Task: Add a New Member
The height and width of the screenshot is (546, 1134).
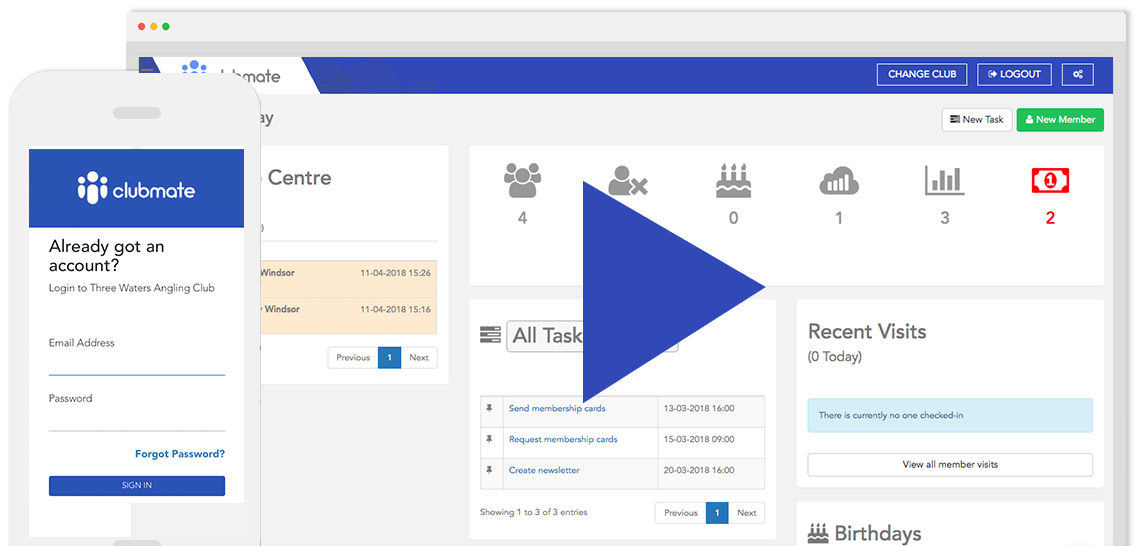Action: (x=1059, y=120)
